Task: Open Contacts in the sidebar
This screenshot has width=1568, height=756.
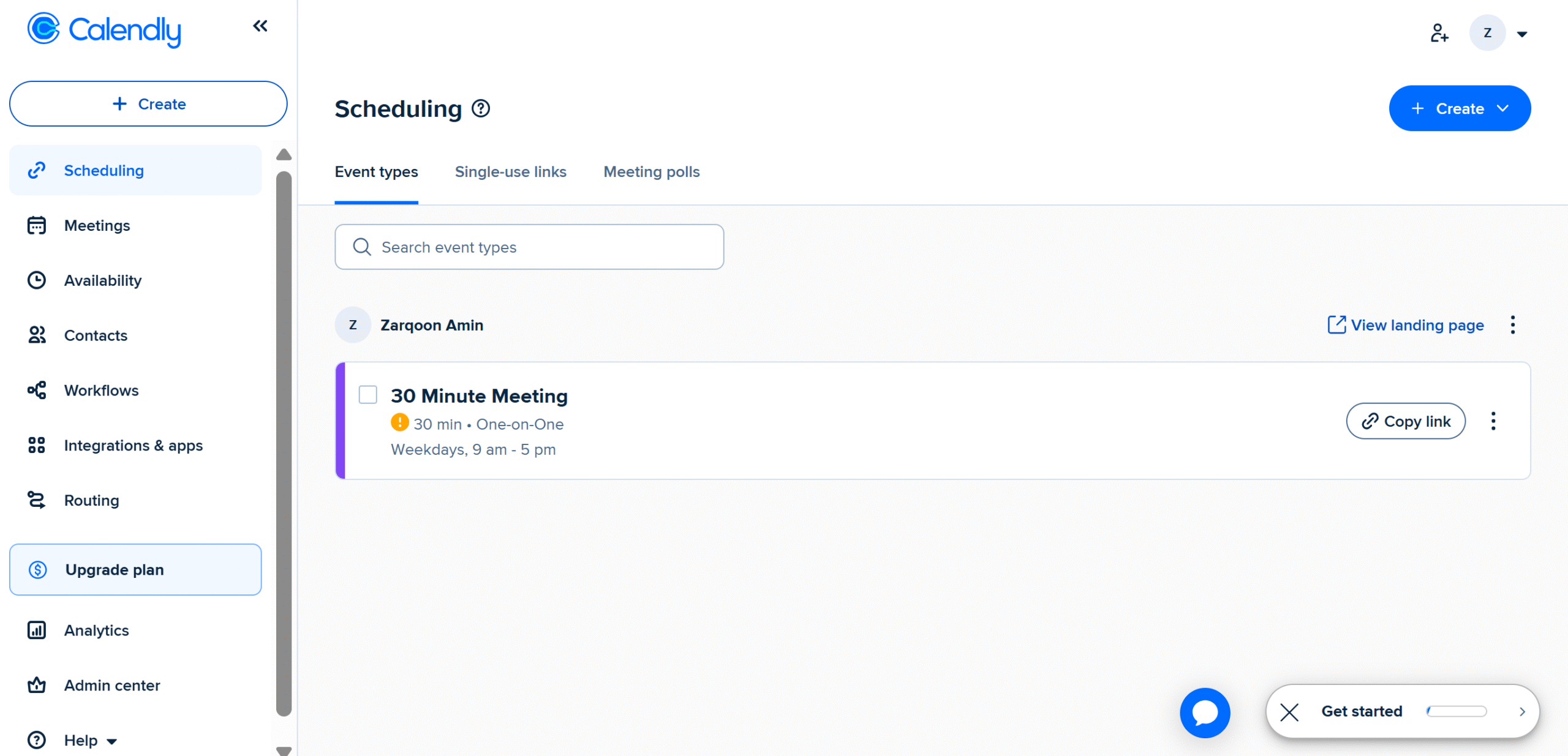Action: click(135, 335)
